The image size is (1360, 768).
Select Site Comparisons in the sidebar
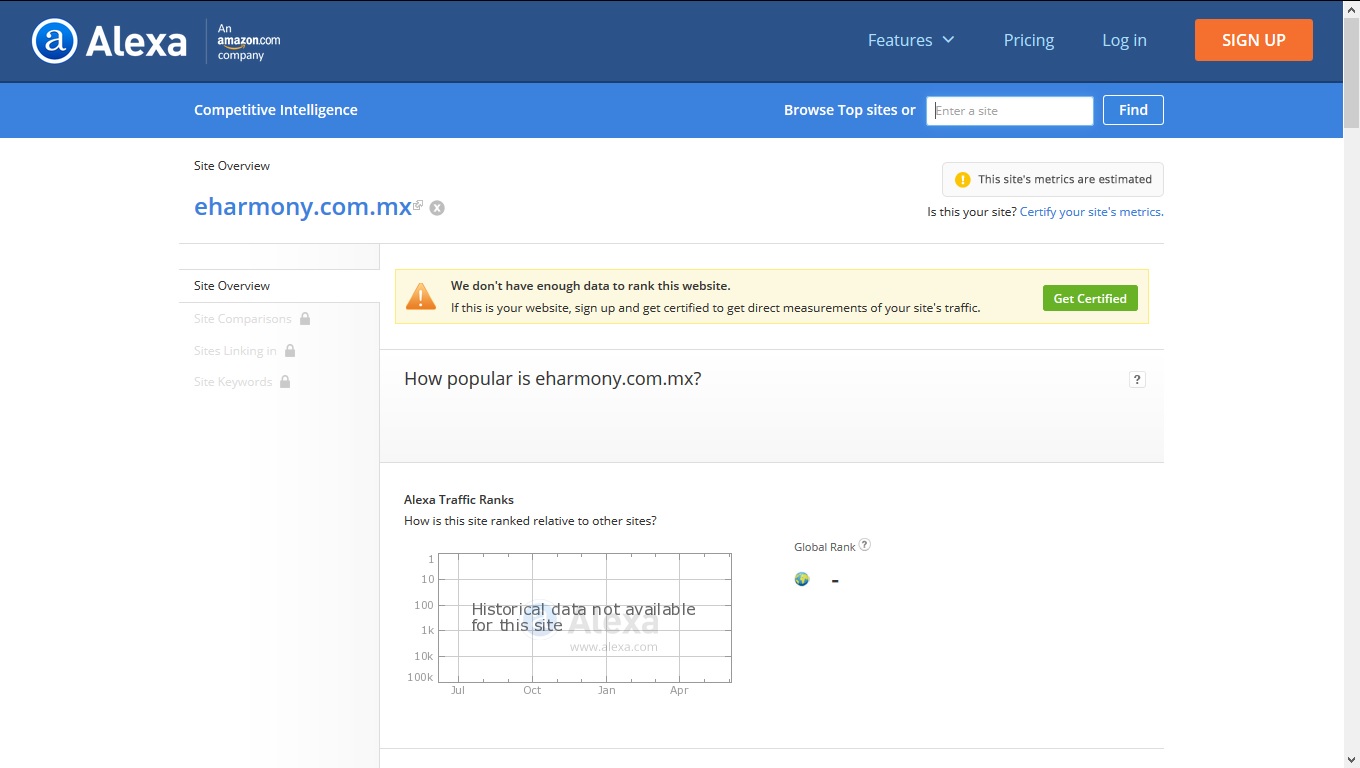point(243,319)
